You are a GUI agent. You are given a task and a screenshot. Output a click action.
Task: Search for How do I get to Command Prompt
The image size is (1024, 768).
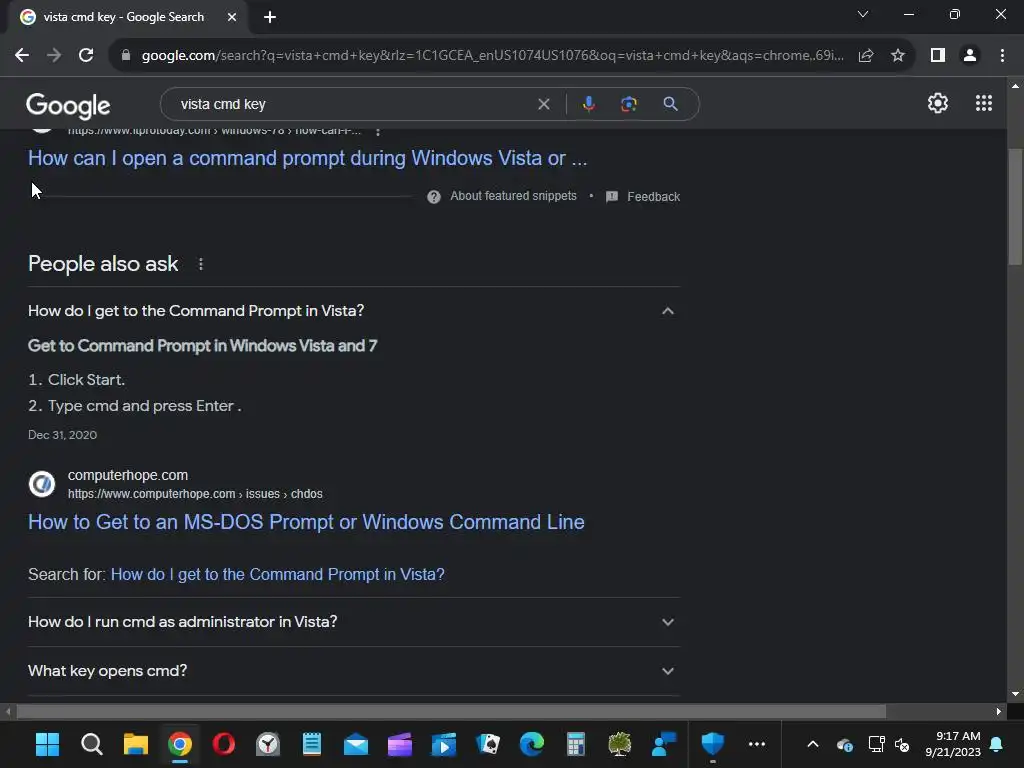coord(278,574)
